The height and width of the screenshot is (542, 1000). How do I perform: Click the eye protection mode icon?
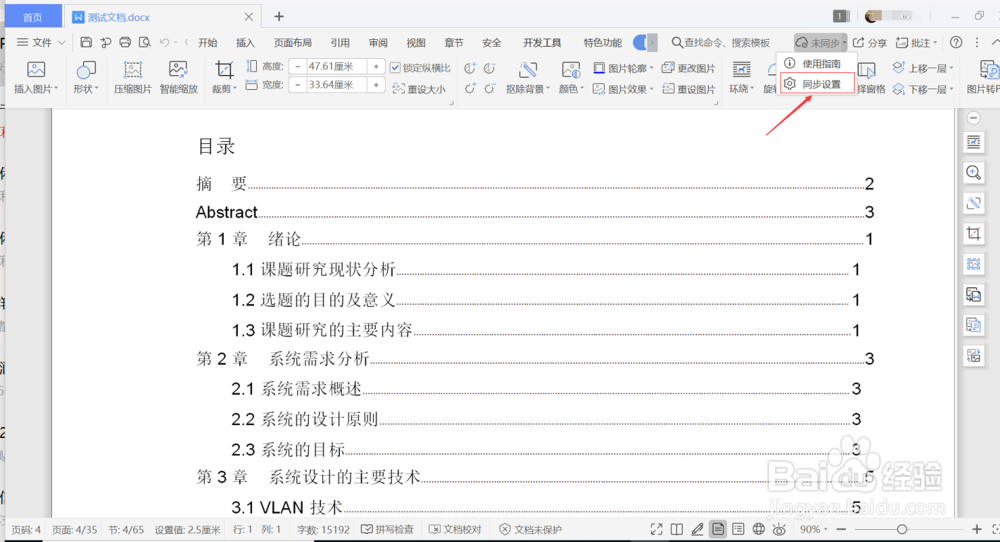(x=779, y=529)
